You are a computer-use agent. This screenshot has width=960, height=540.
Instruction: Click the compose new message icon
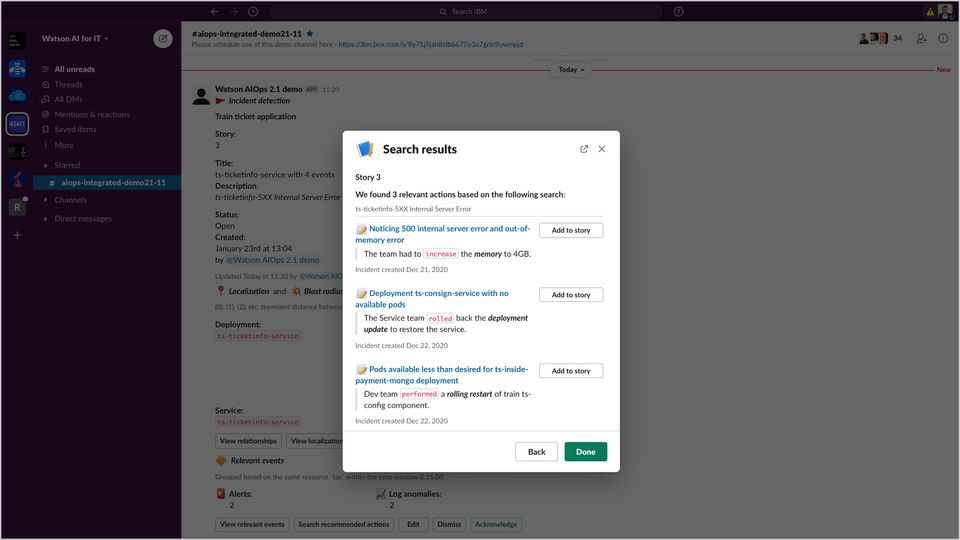tap(163, 39)
